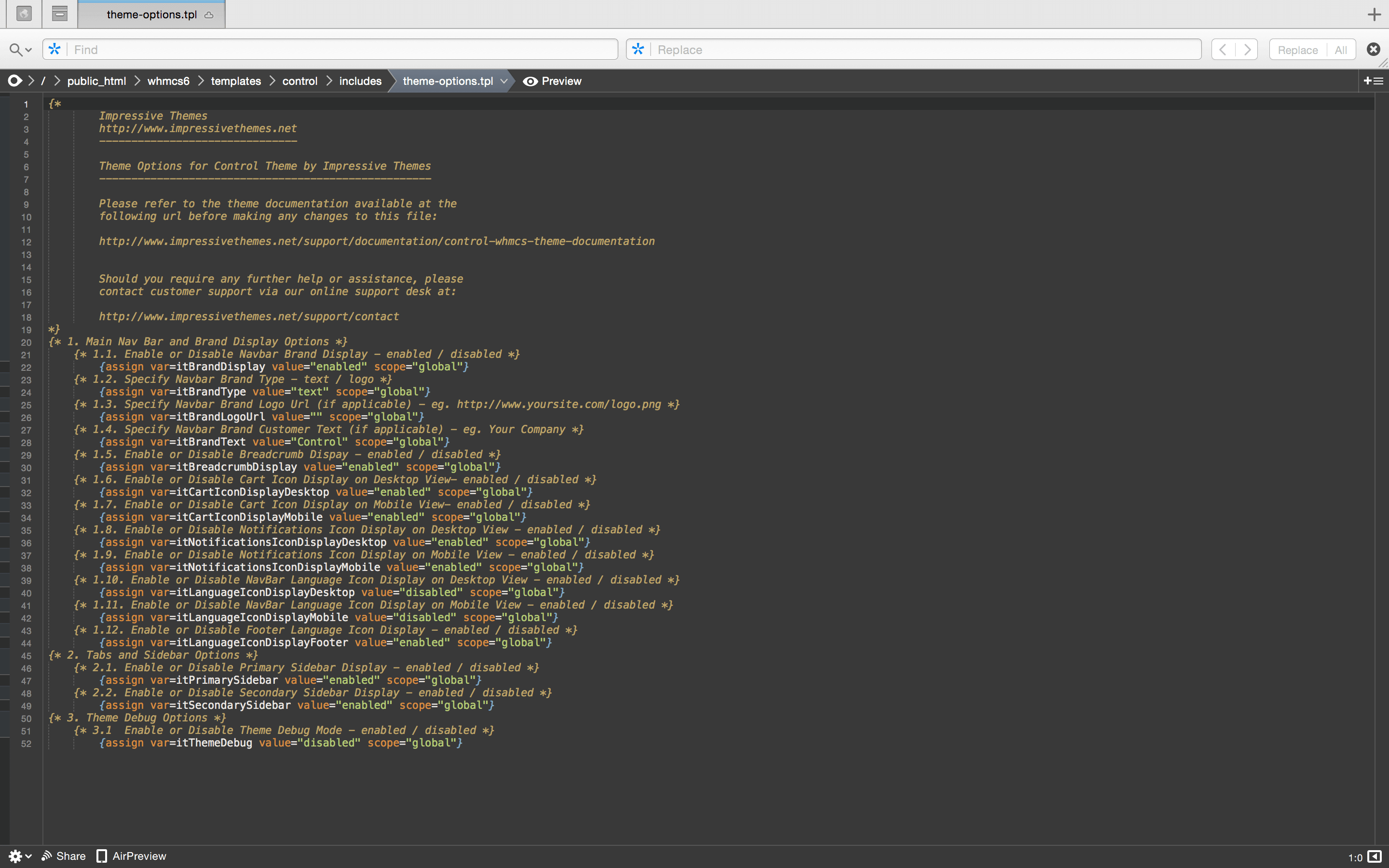Switch to the theme-options.tpl tab
The image size is (1389, 868).
[x=151, y=15]
